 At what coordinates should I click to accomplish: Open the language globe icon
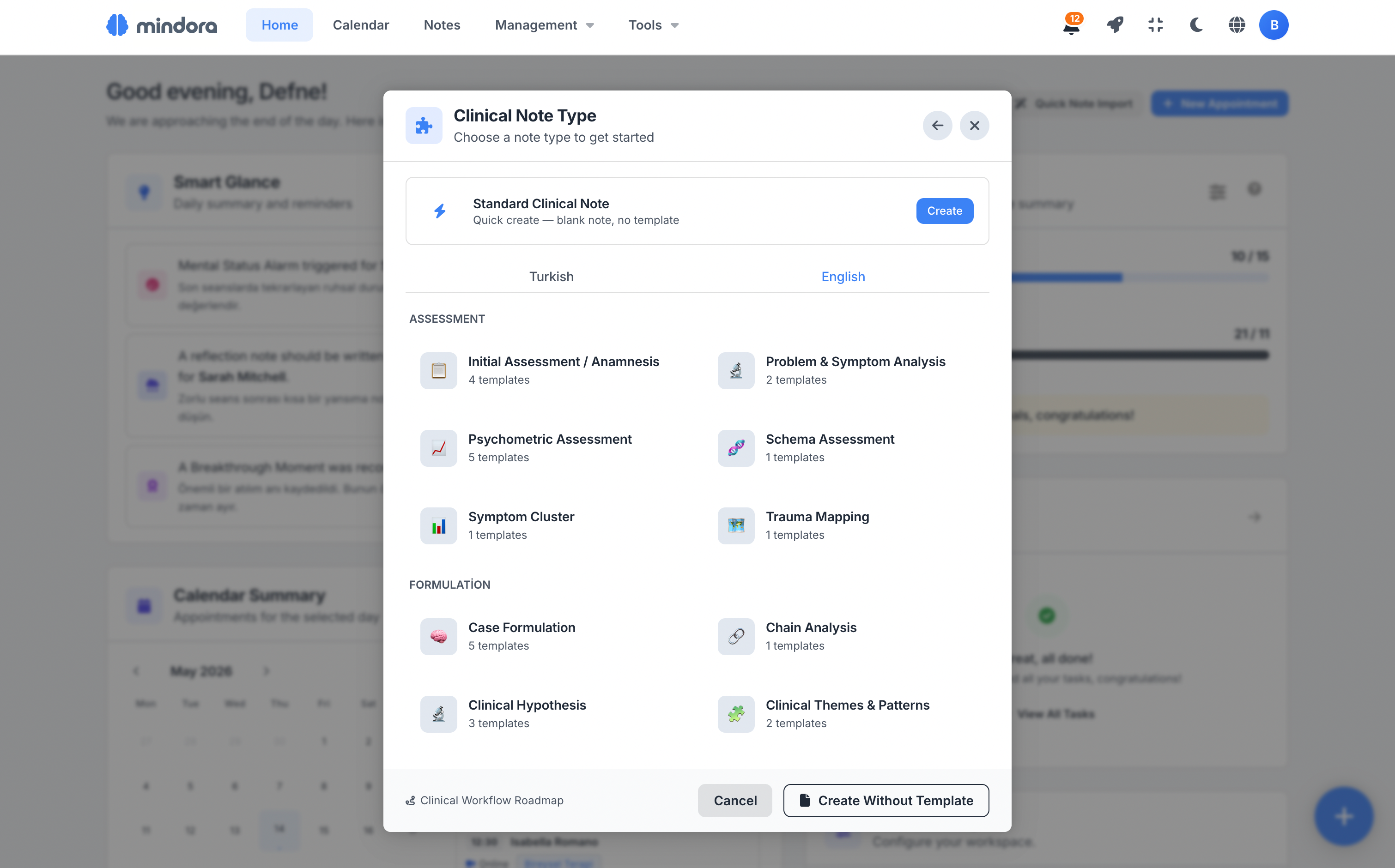[x=1237, y=24]
